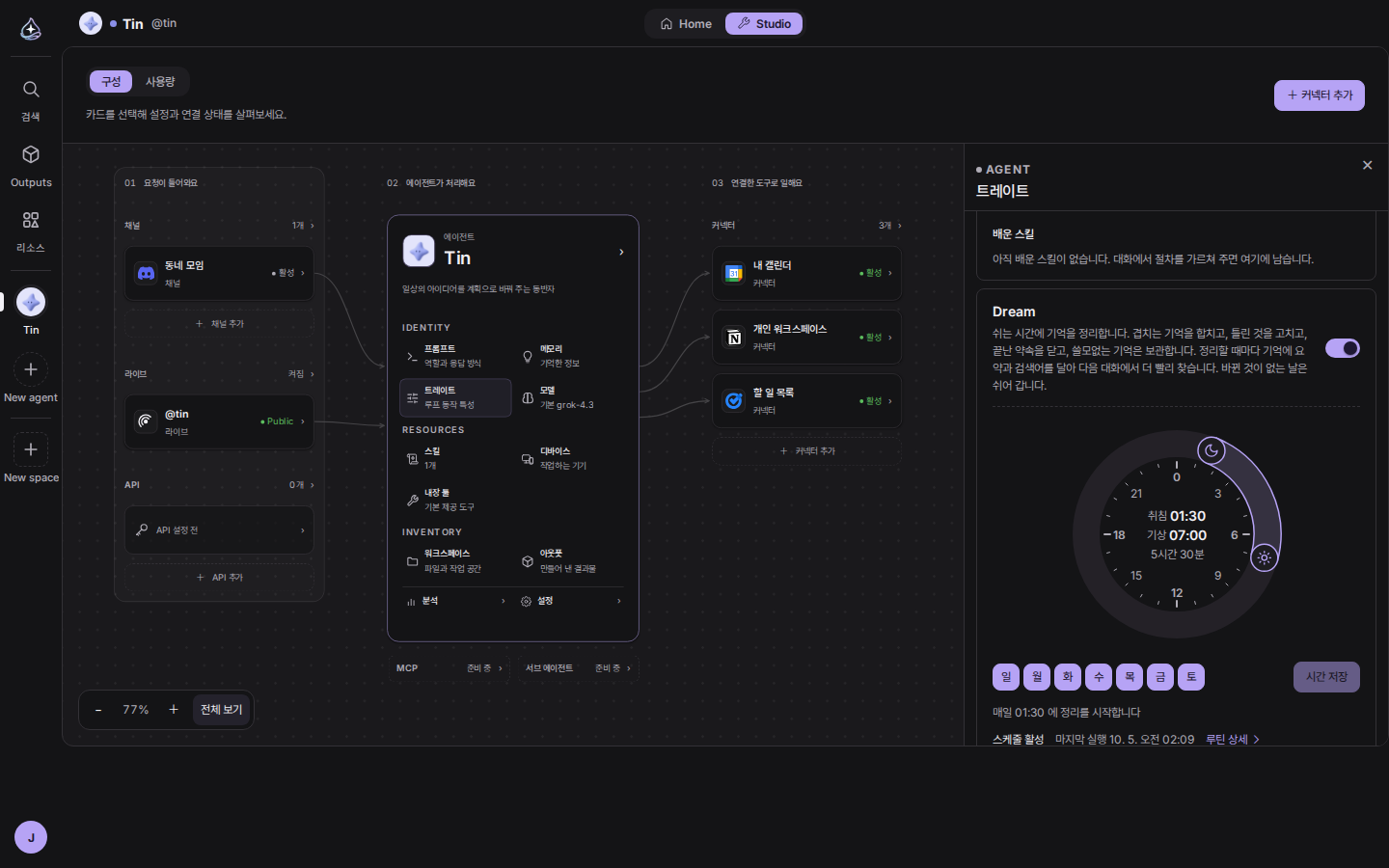
Task: Click the New agent plus icon
Action: point(31,369)
